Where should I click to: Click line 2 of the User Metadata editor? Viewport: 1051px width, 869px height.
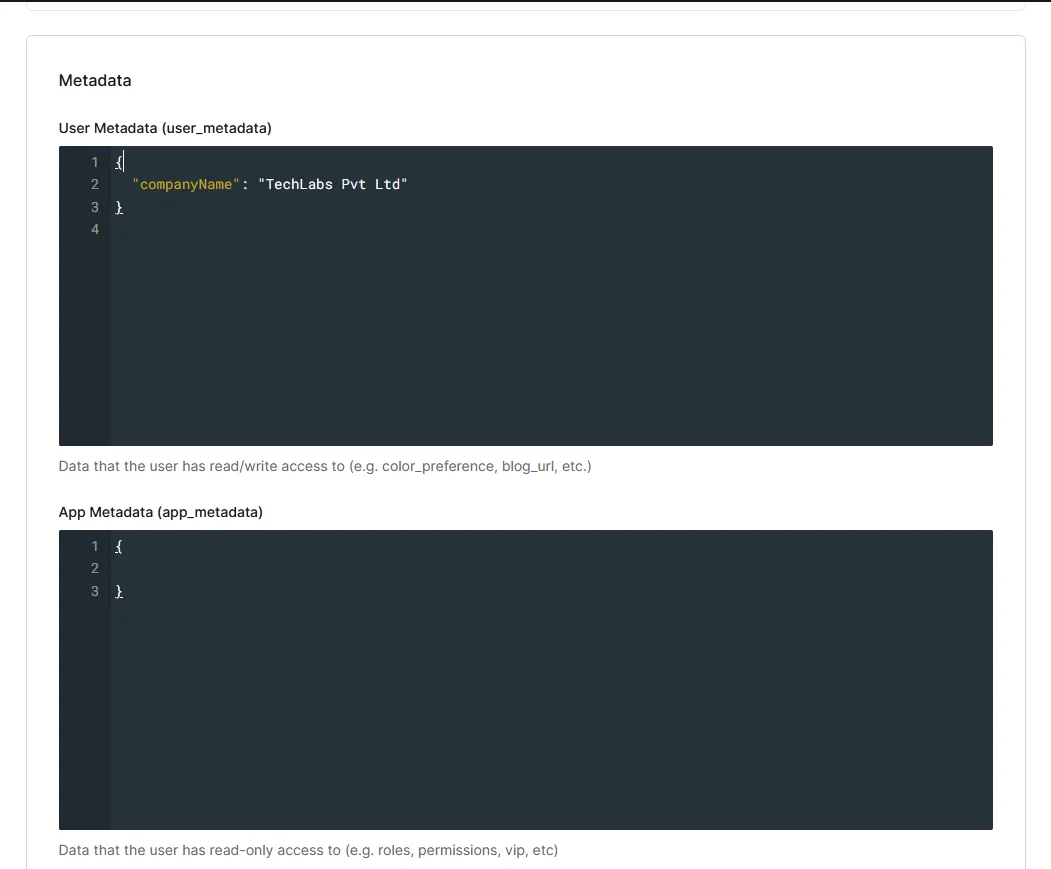(x=400, y=184)
